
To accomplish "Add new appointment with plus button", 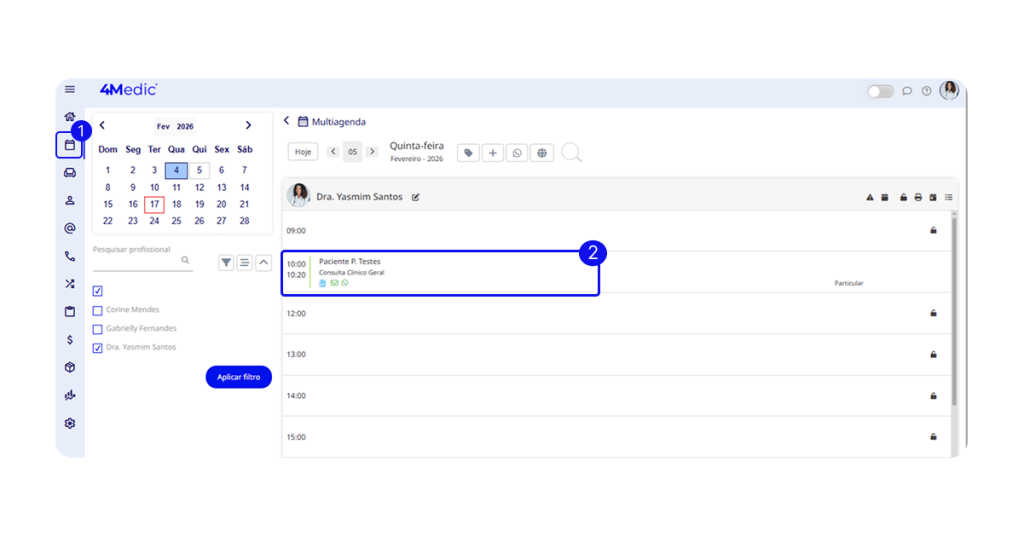I will click(x=493, y=153).
